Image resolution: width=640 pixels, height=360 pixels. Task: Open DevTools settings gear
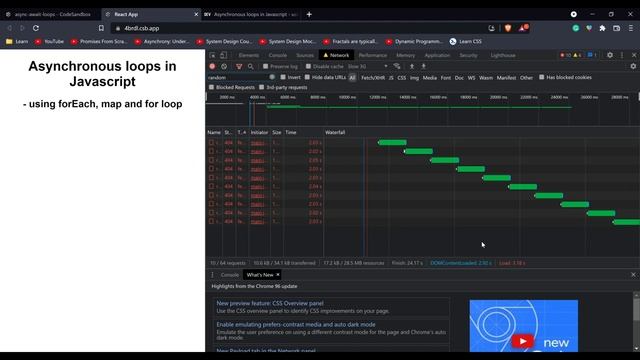[610, 55]
